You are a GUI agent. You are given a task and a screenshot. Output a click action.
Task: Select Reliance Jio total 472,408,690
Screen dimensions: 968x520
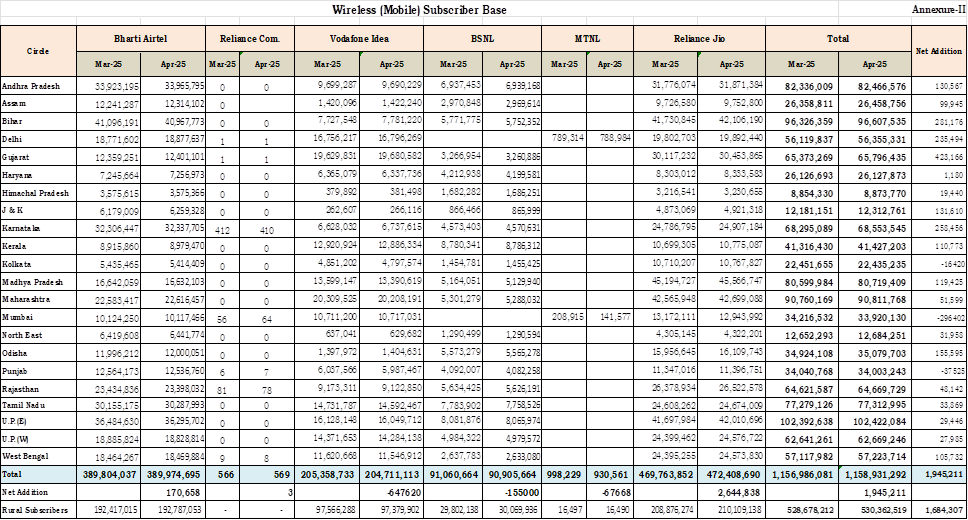coord(732,475)
